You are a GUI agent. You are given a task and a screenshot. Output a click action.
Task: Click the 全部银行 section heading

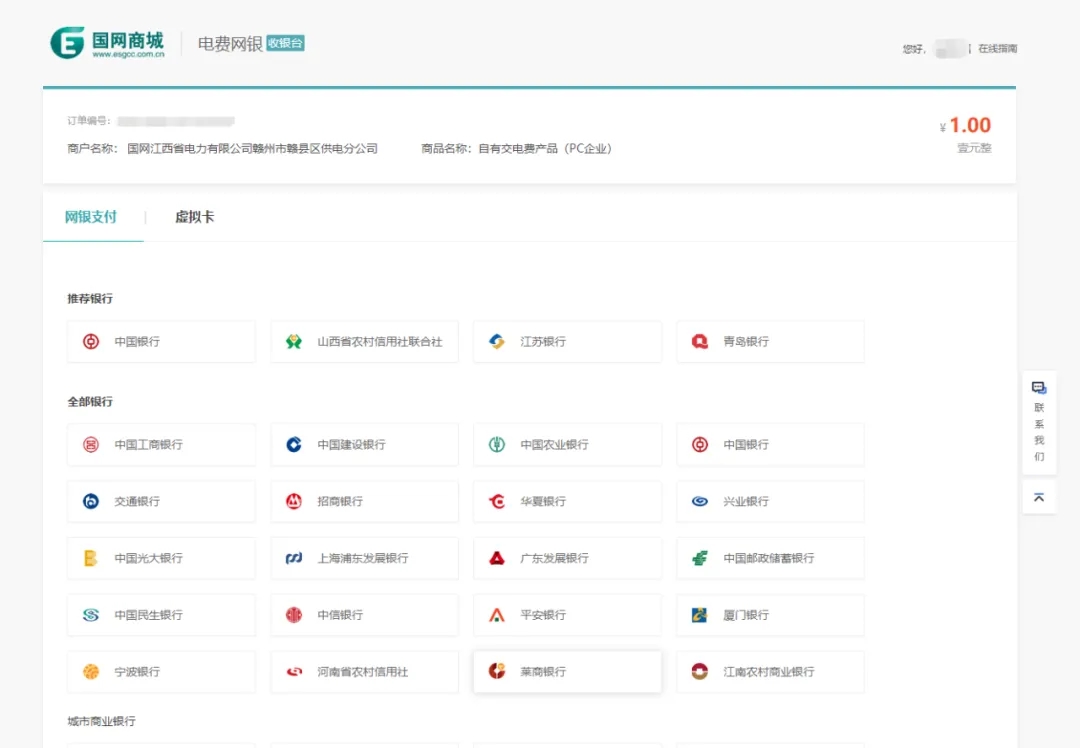[x=90, y=402]
